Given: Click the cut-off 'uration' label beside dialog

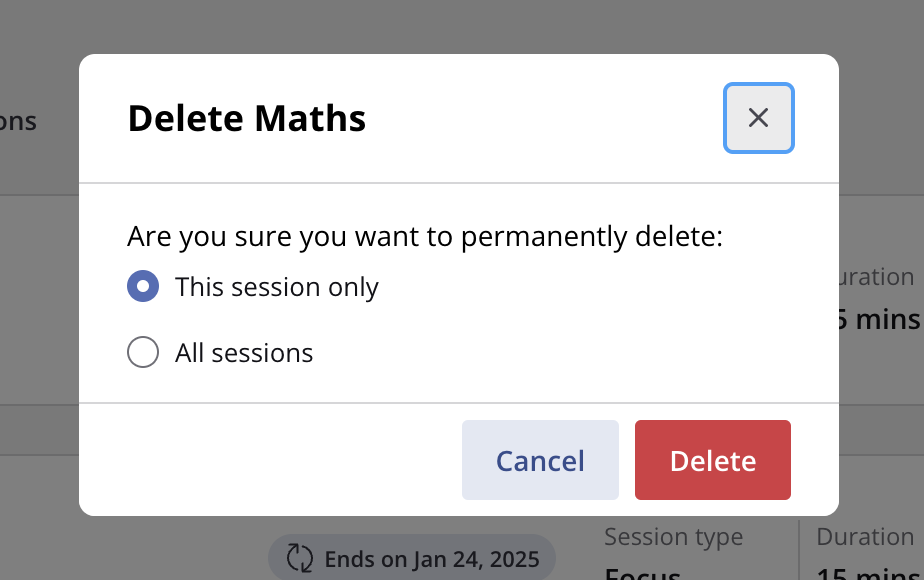Looking at the screenshot, I should 876,277.
